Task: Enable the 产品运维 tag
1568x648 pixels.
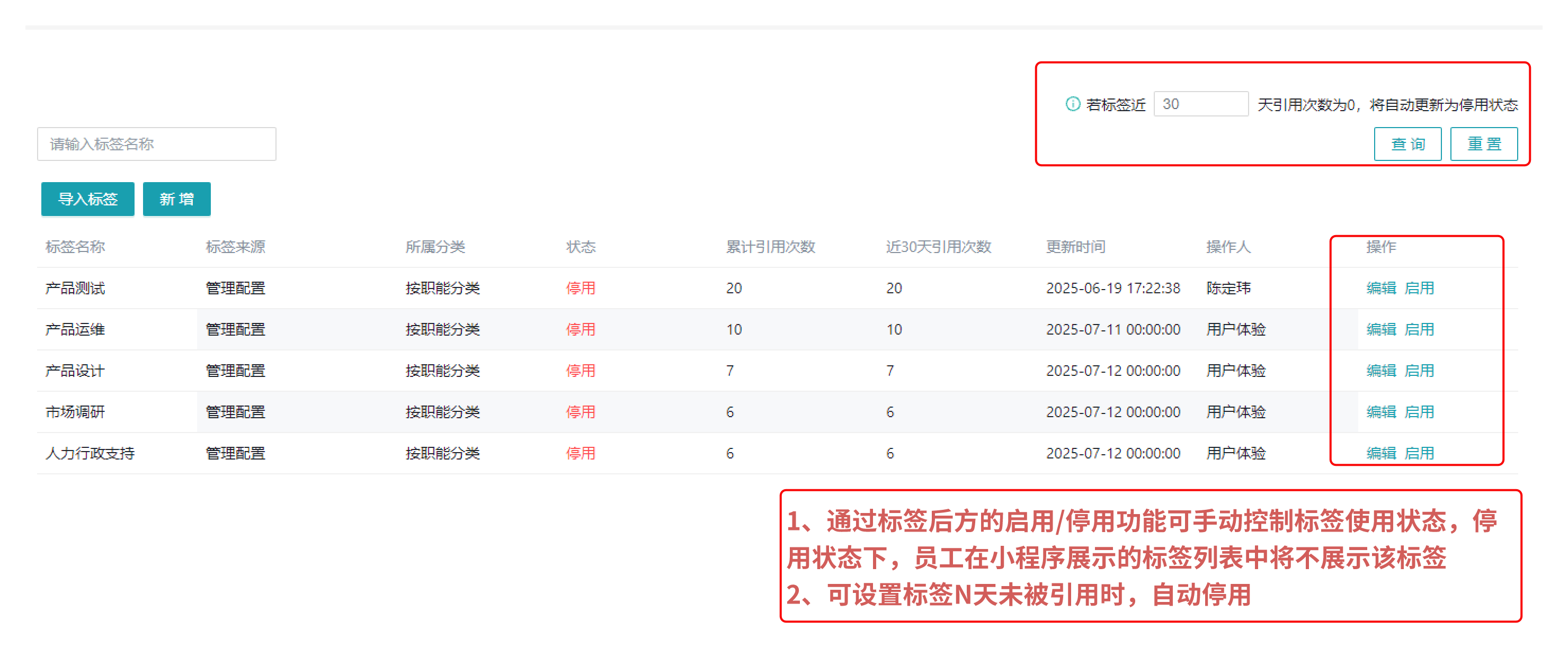Action: click(x=1419, y=329)
